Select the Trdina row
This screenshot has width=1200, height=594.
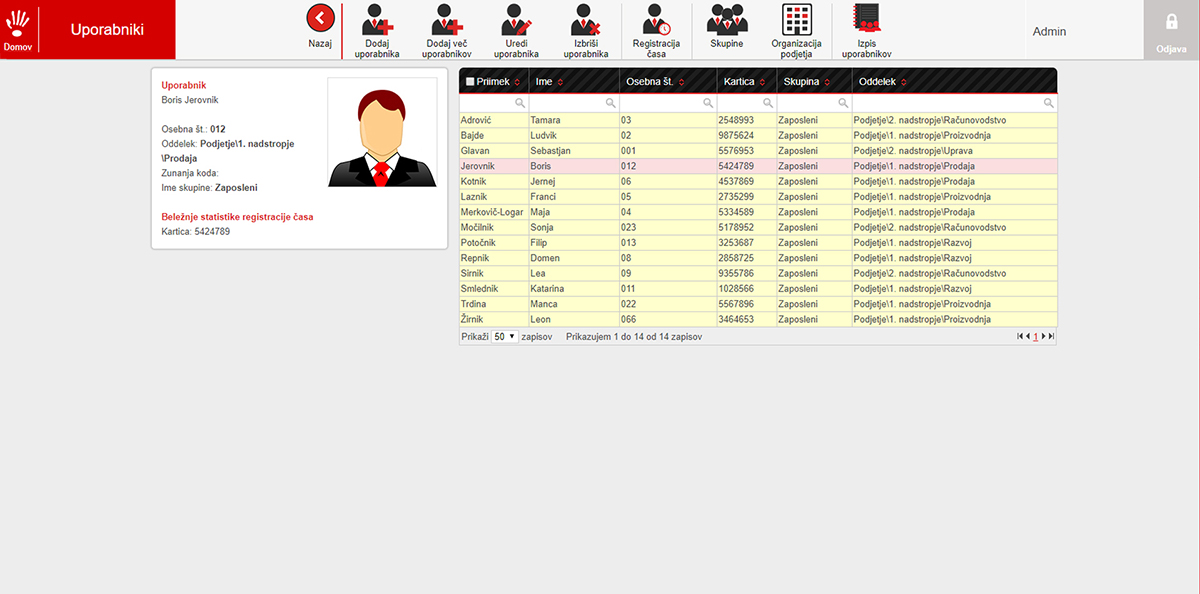757,304
